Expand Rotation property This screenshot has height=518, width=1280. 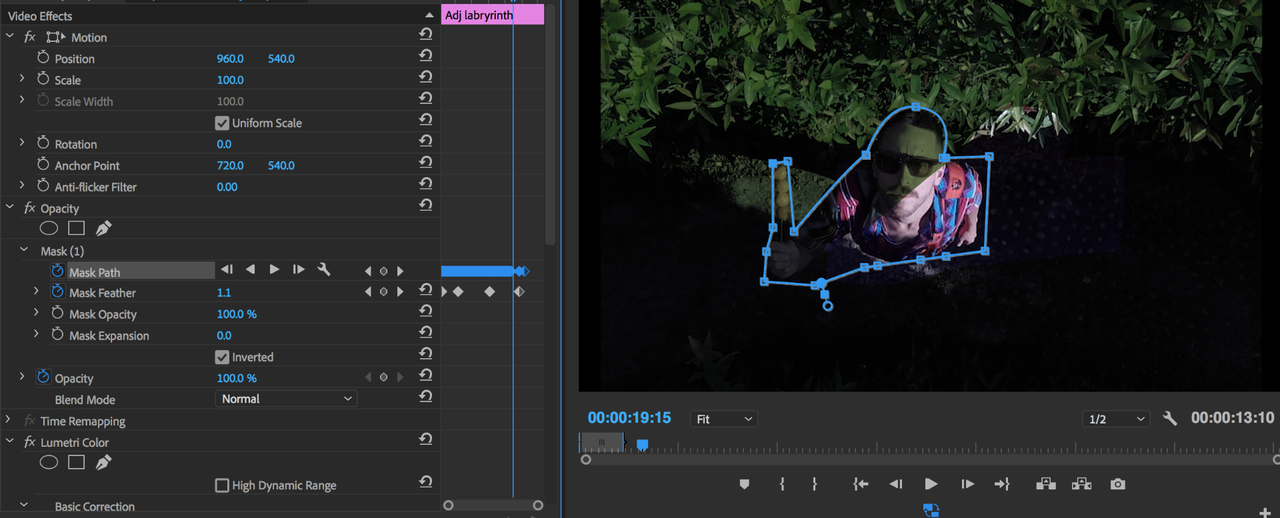click(22, 144)
